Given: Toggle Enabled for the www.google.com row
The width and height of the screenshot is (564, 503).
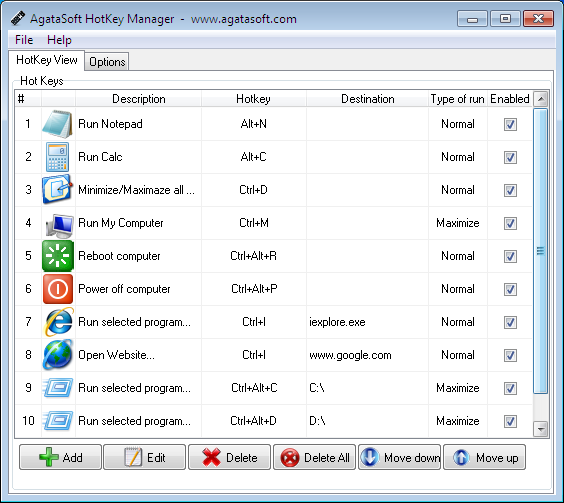Looking at the screenshot, I should pos(510,355).
